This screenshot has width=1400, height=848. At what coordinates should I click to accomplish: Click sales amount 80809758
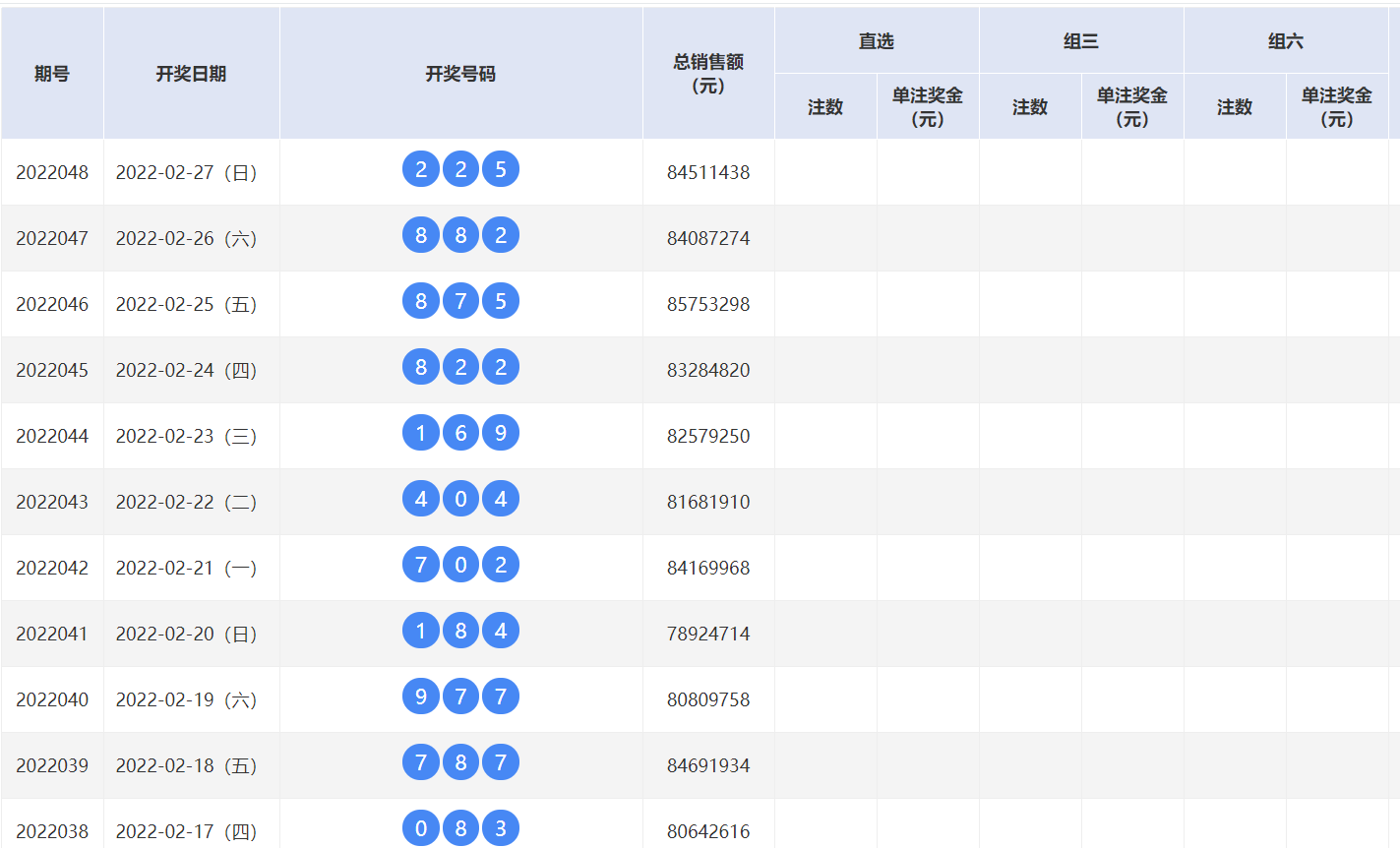[708, 699]
